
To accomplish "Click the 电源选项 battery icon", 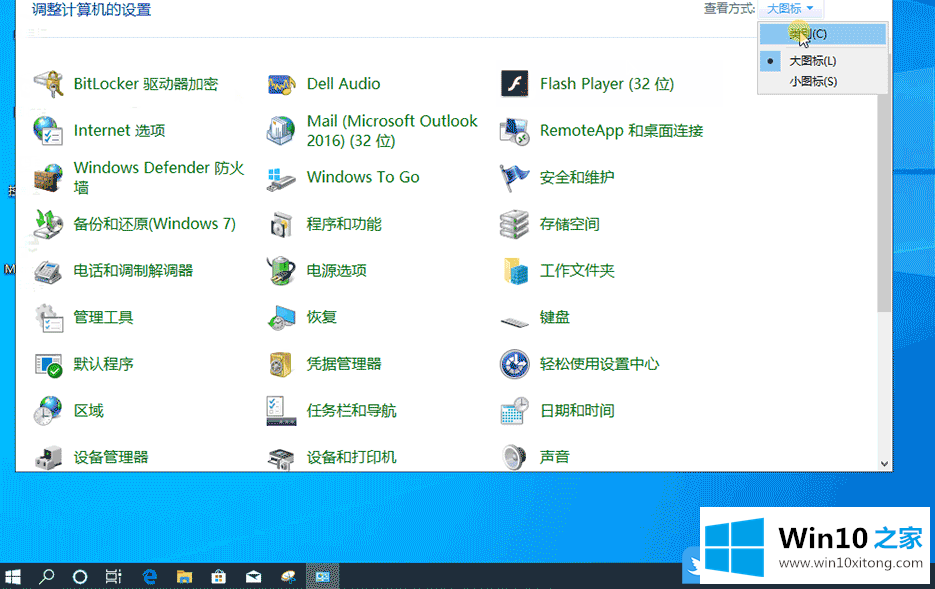I will click(281, 270).
